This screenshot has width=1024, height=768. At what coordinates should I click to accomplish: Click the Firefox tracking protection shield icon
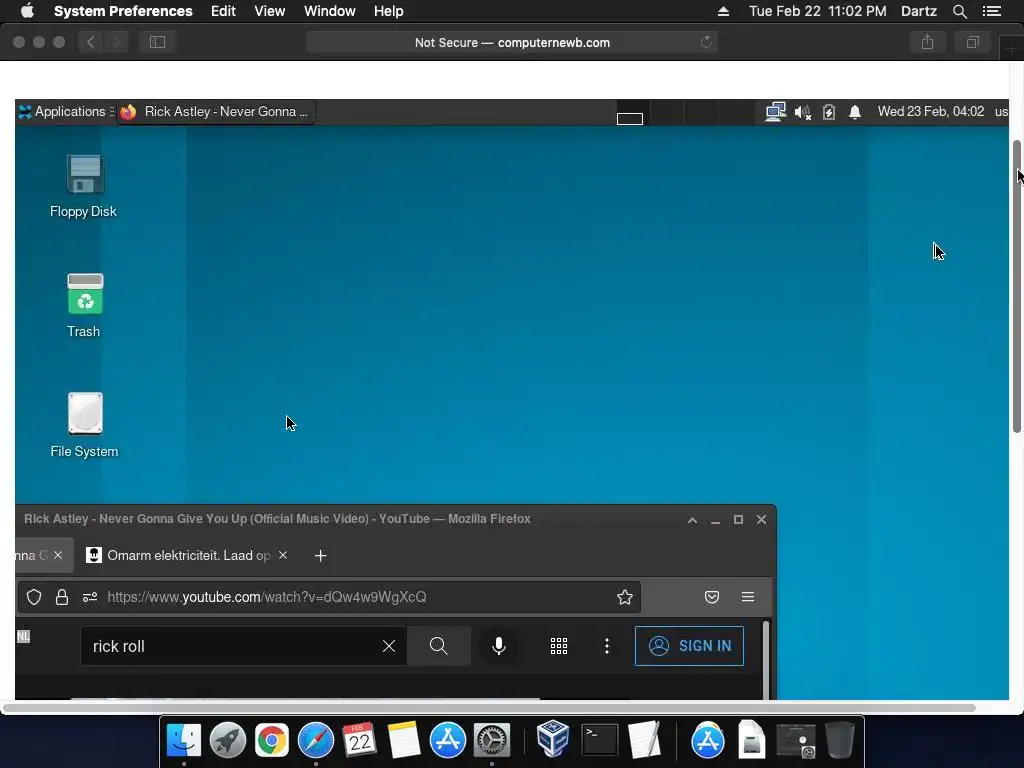(x=34, y=597)
